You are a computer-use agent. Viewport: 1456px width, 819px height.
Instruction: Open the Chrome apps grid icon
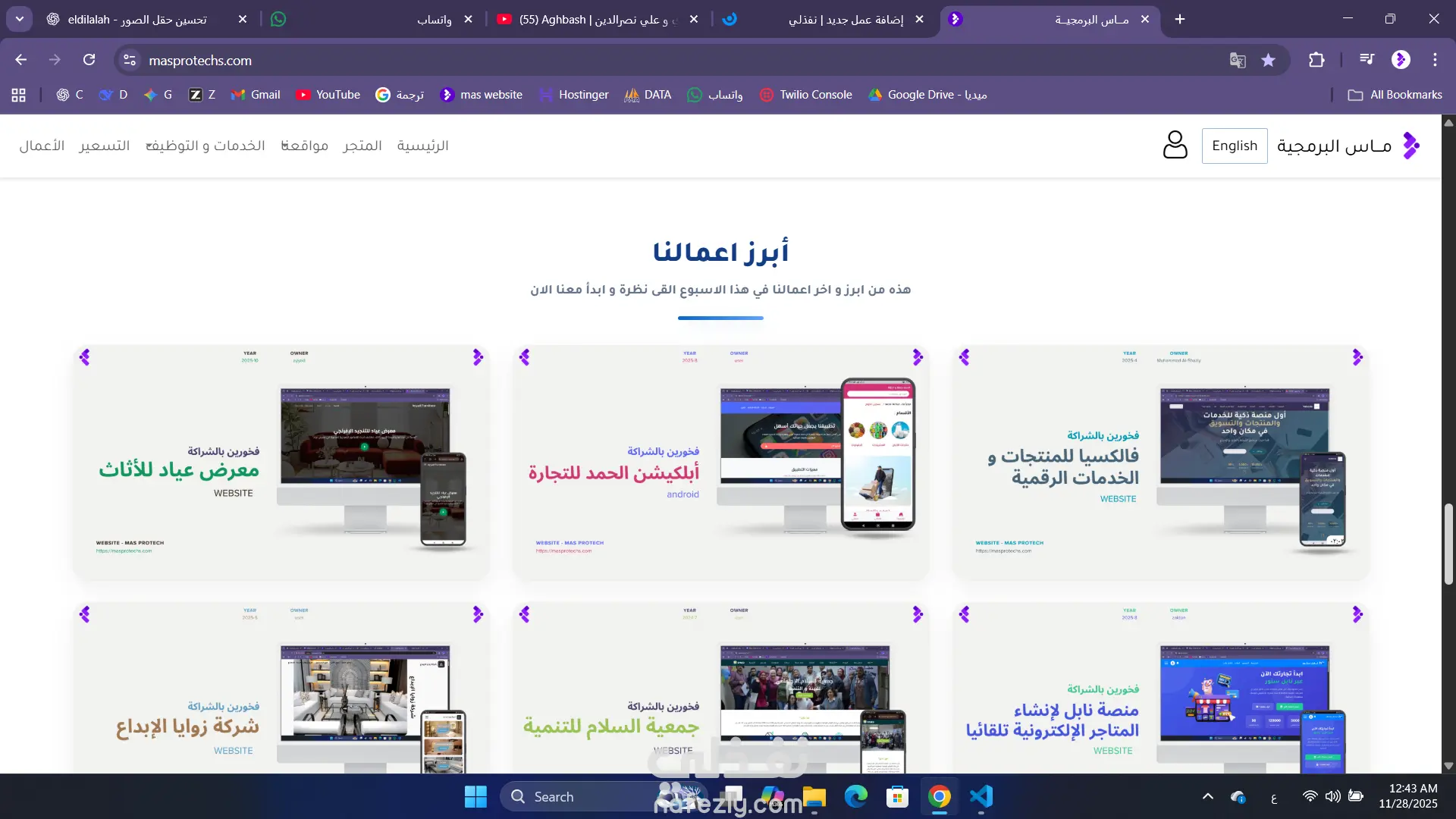[19, 95]
